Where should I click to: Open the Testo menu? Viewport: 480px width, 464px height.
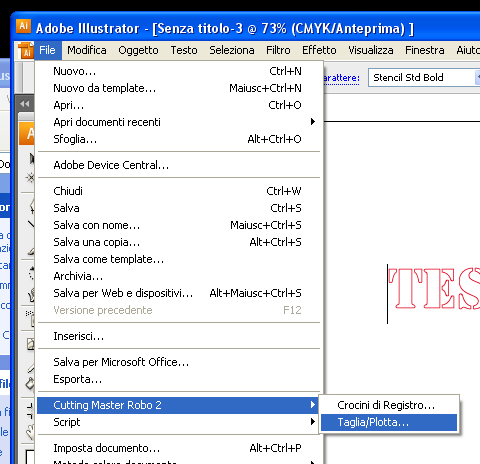[184, 50]
